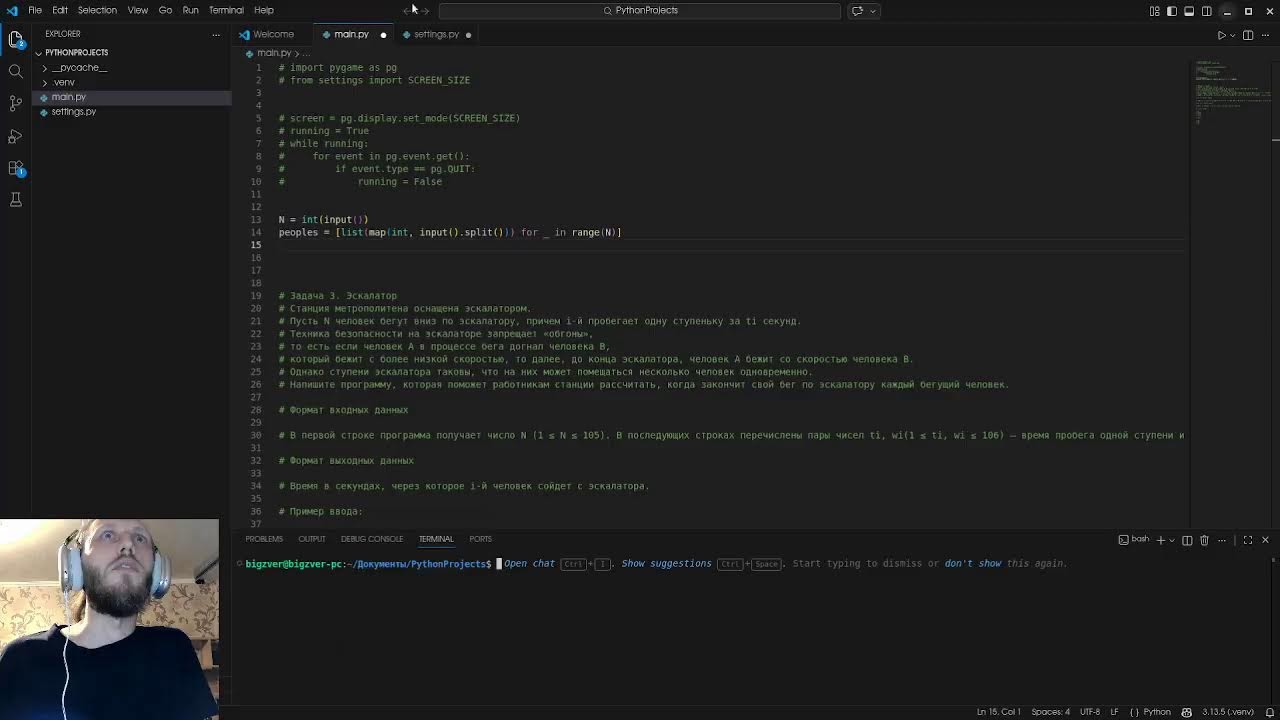The width and height of the screenshot is (1280, 720).
Task: Switch to the PORTS panel tab
Action: 480,539
